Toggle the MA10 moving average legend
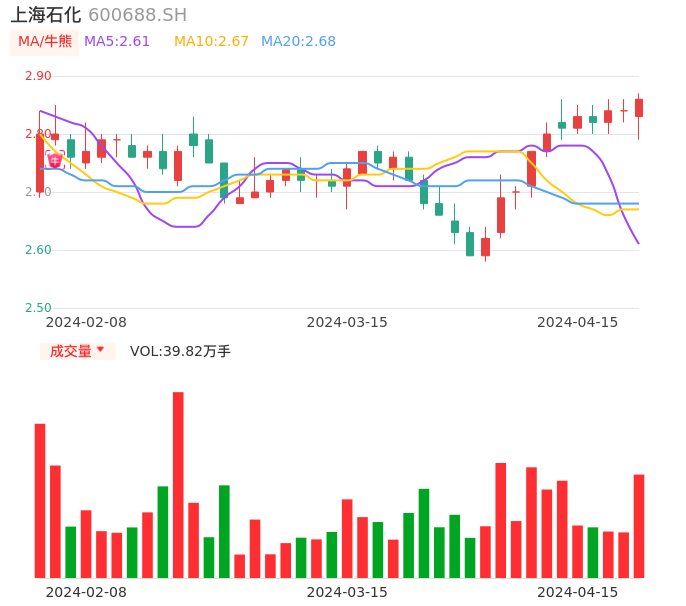686x606 pixels. tap(211, 42)
